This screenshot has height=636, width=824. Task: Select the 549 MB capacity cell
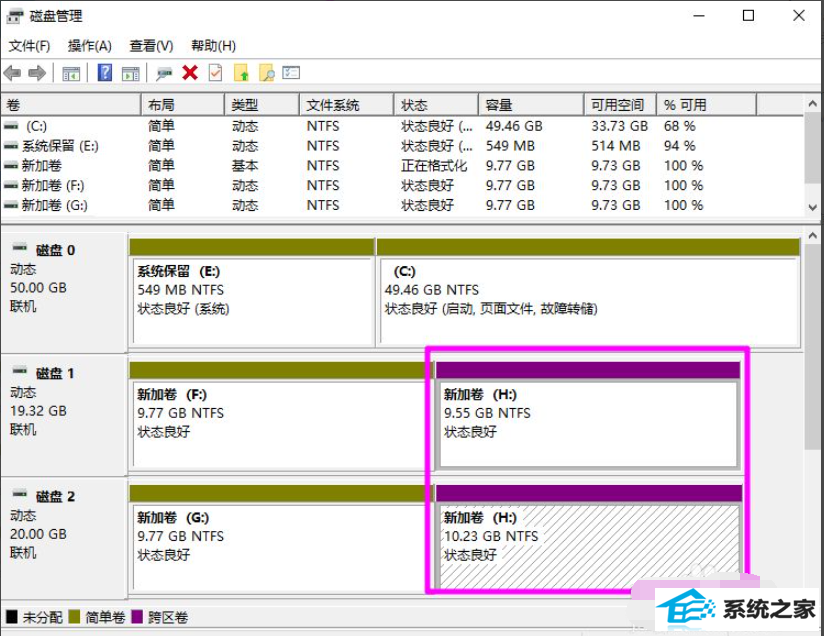(510, 146)
